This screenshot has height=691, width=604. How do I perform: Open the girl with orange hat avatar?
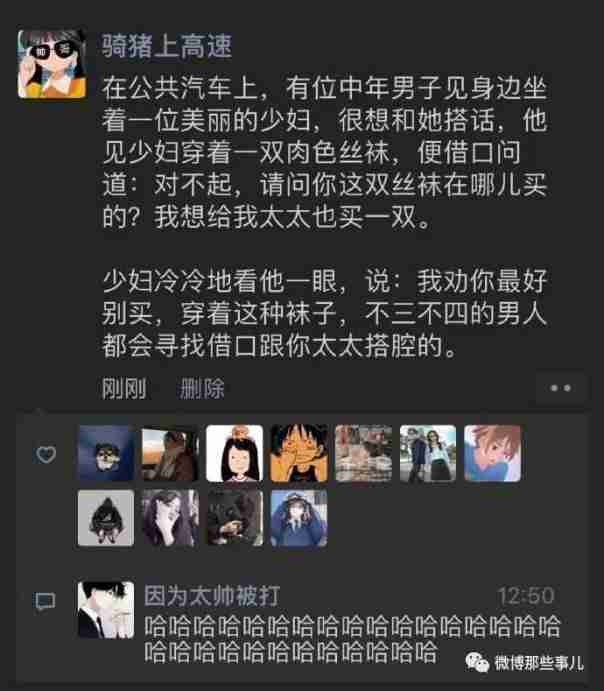tap(234, 453)
